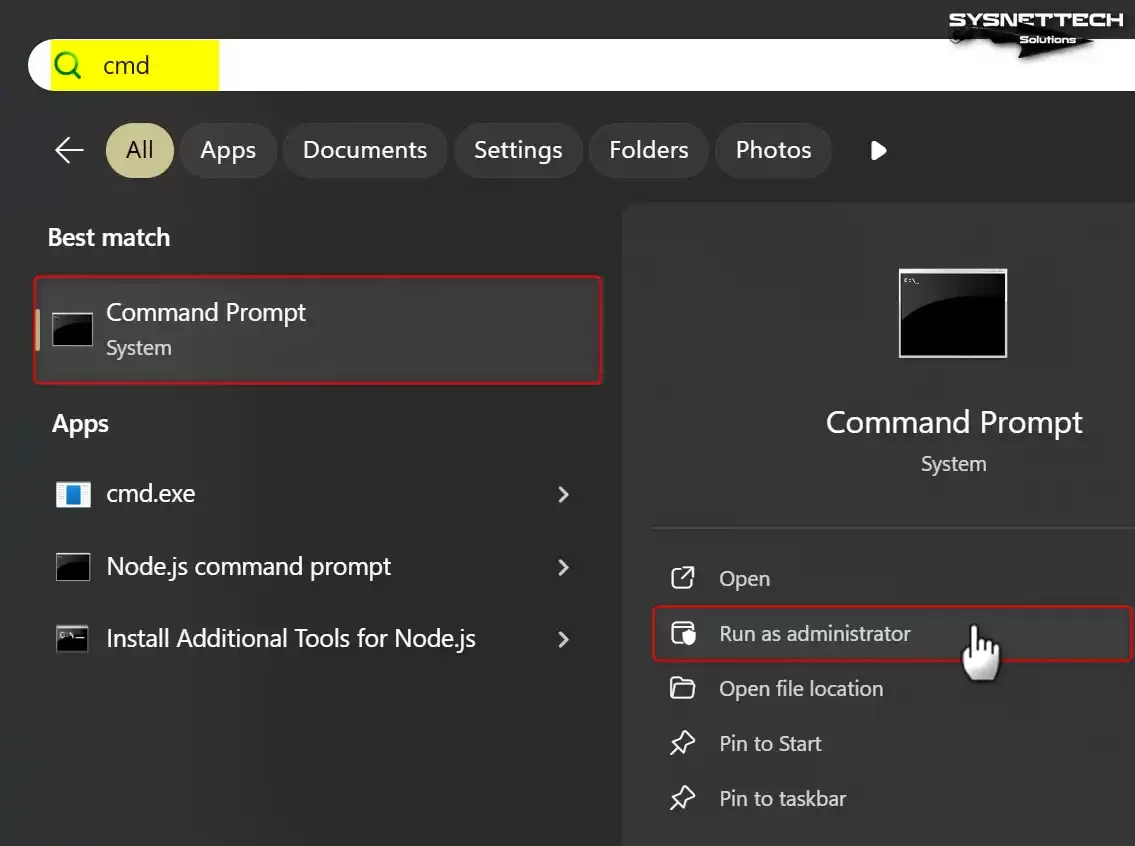Click the Best match heading
This screenshot has width=1135, height=846.
pos(109,238)
